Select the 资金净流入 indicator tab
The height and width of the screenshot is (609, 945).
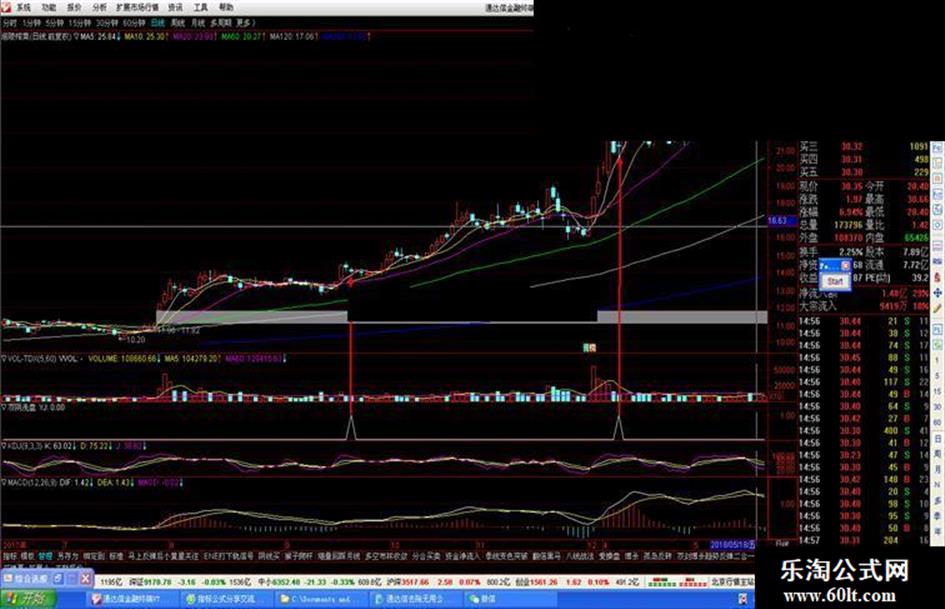(x=462, y=556)
